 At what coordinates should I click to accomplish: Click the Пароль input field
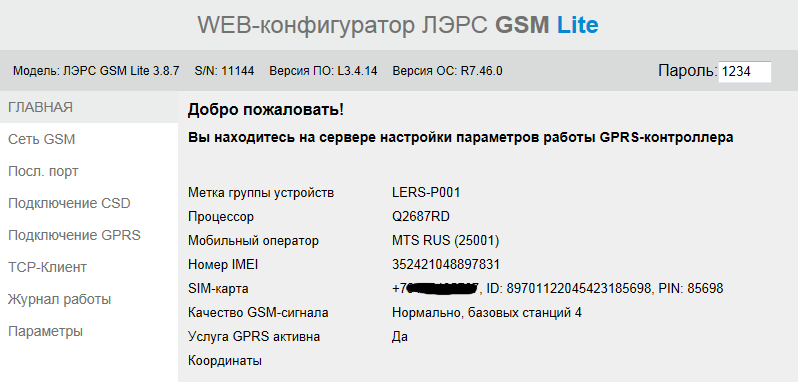744,72
